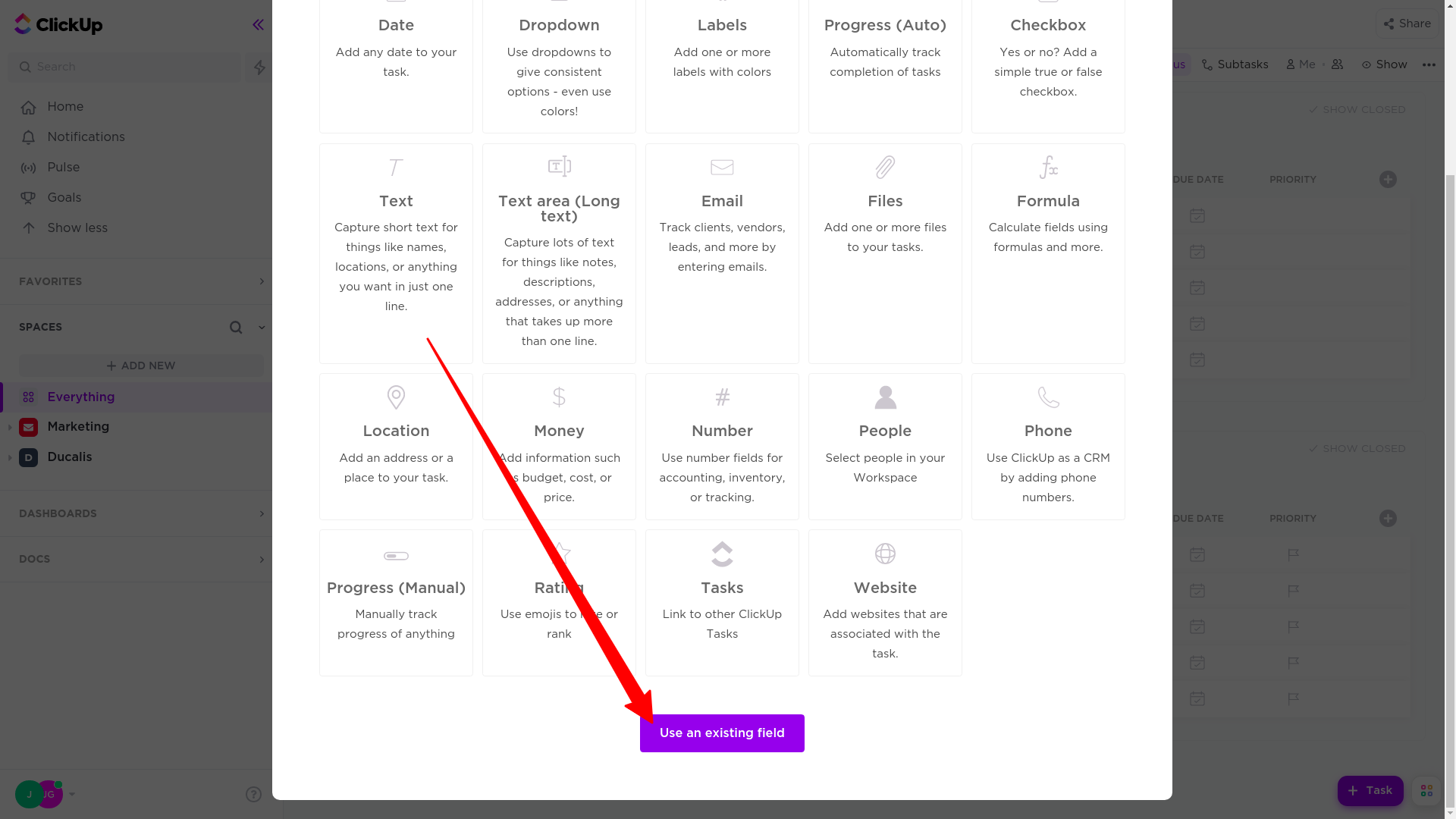Choose the Phone field icon
Image resolution: width=1456 pixels, height=819 pixels.
[1048, 397]
